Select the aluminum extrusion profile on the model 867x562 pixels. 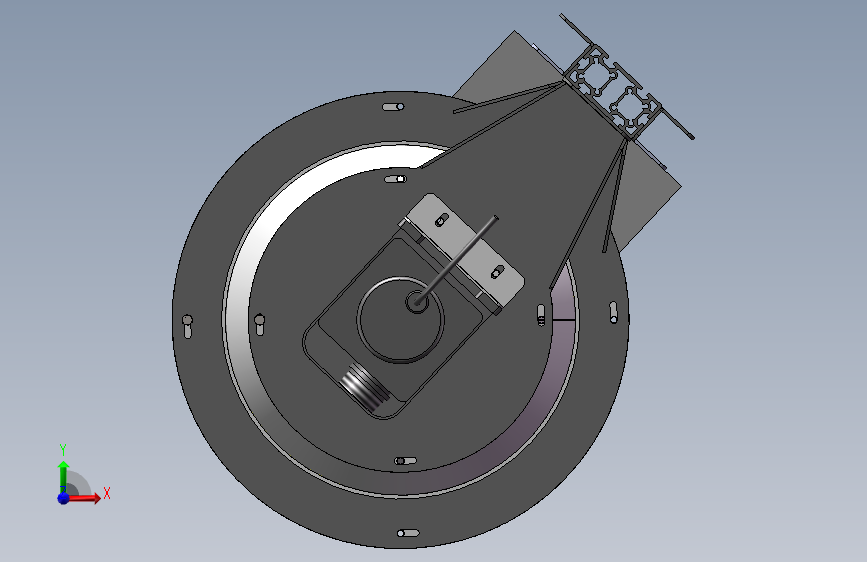coord(613,92)
